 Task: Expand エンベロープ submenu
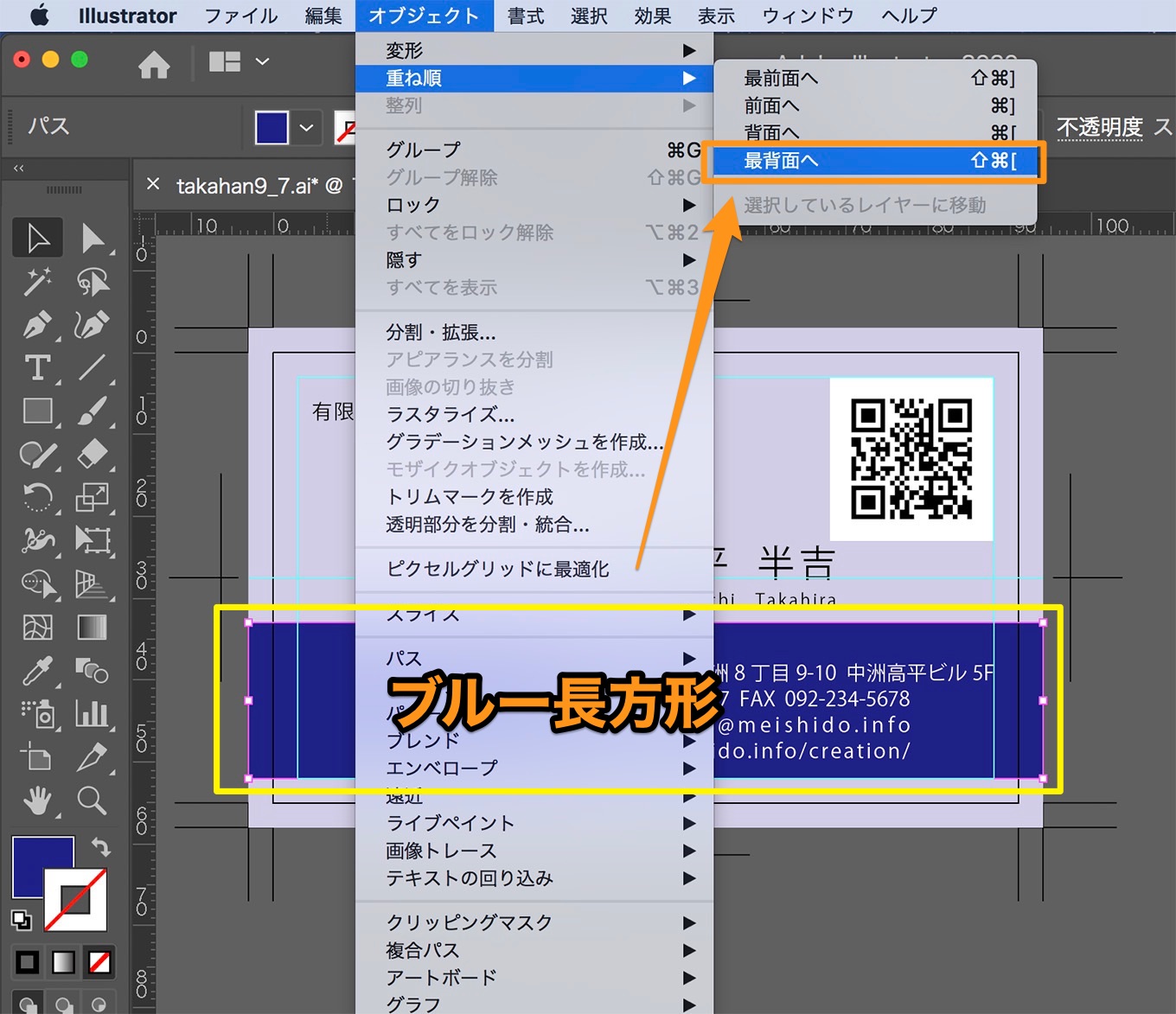tap(534, 768)
